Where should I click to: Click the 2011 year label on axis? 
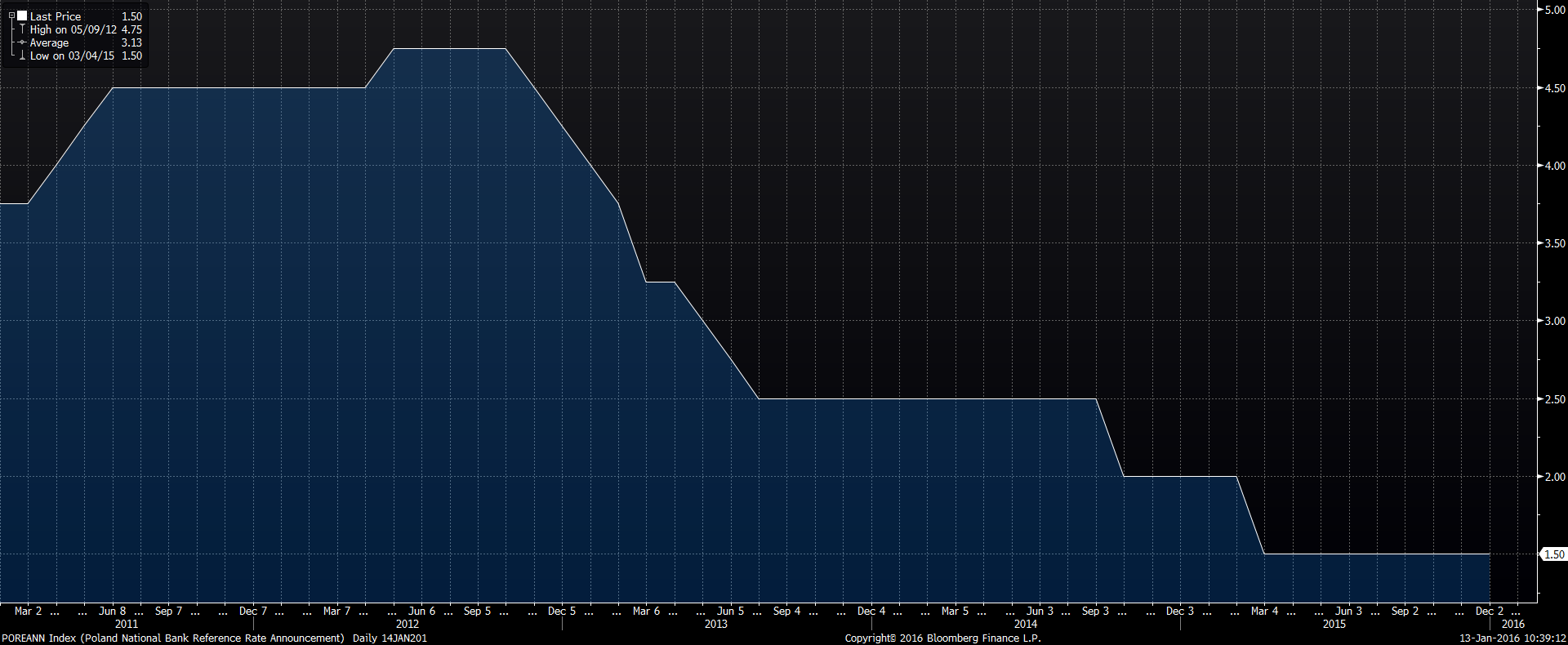[127, 624]
